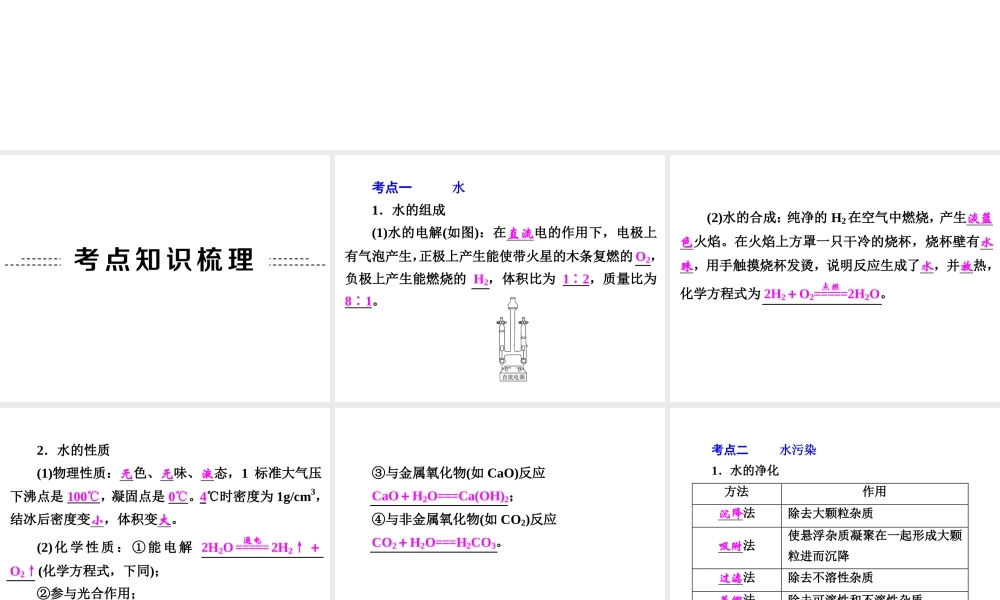Select the 过滤法 table cell
The height and width of the screenshot is (600, 1000).
click(x=737, y=578)
